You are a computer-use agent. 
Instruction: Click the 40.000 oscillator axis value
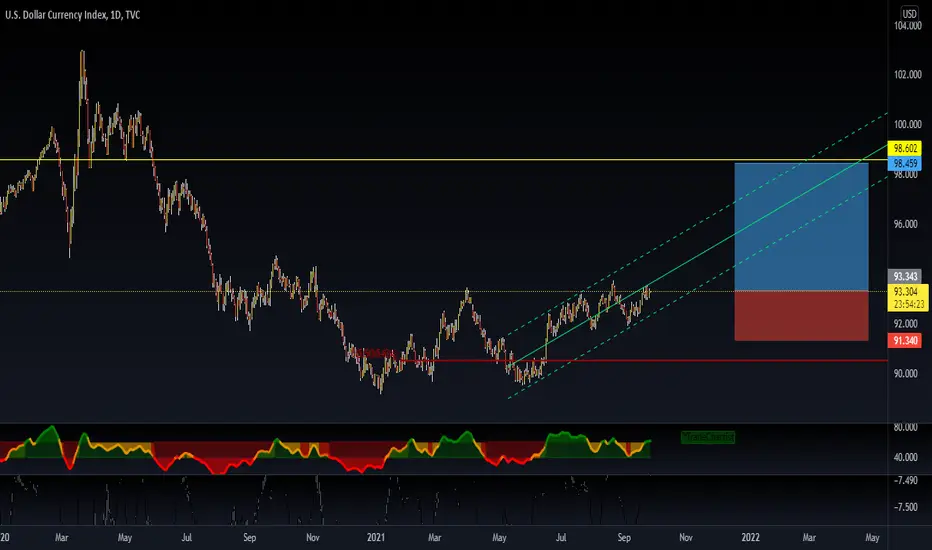point(905,457)
